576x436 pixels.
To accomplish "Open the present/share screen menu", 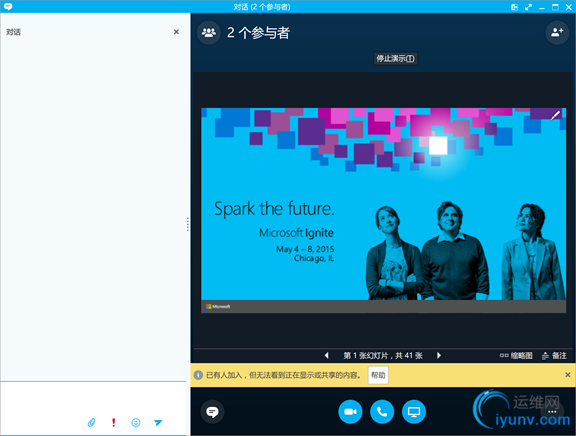I will 414,412.
